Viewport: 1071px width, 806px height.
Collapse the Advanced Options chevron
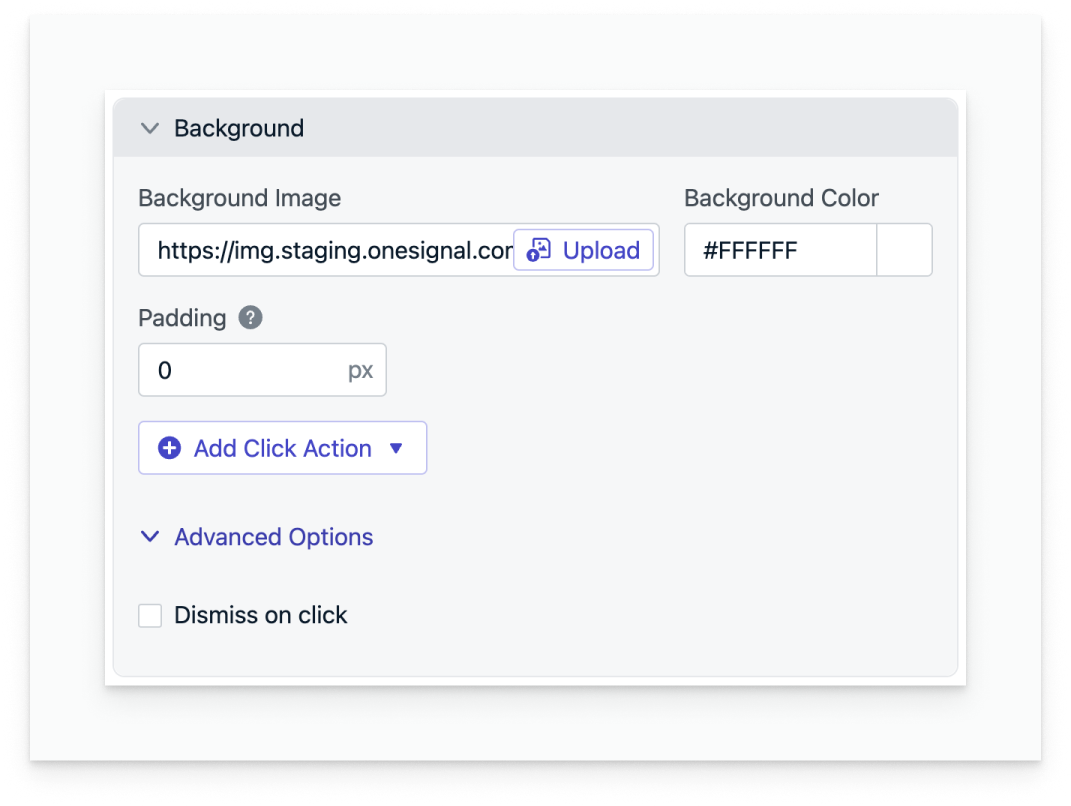(x=150, y=537)
